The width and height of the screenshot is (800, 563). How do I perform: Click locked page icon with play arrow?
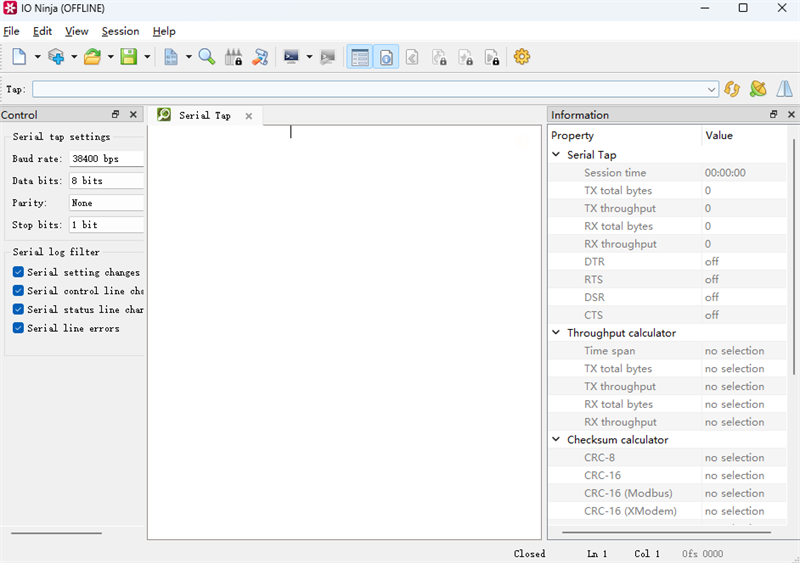pos(492,57)
